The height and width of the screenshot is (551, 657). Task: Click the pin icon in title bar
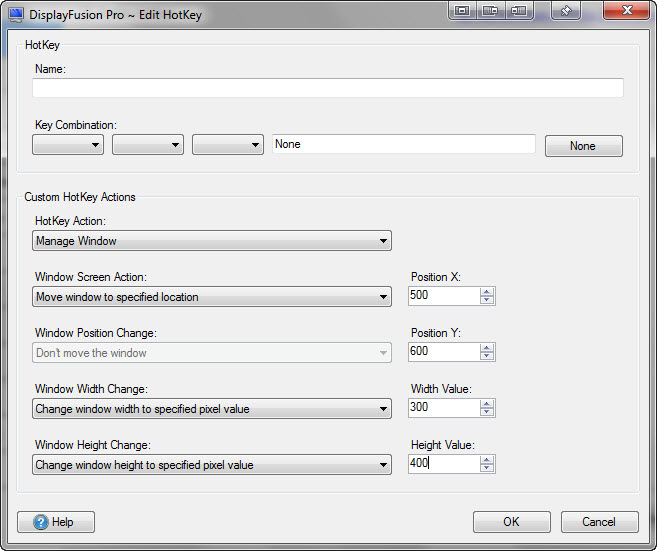565,10
